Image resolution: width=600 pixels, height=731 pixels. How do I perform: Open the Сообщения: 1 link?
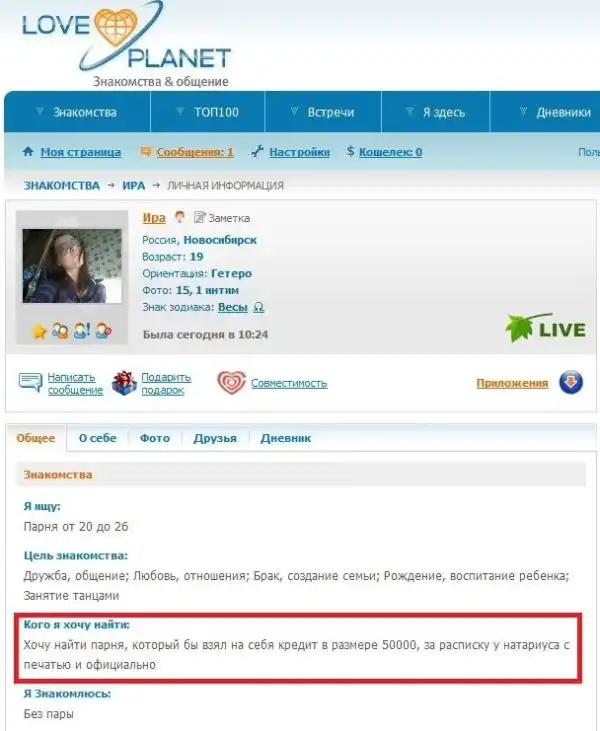195,152
